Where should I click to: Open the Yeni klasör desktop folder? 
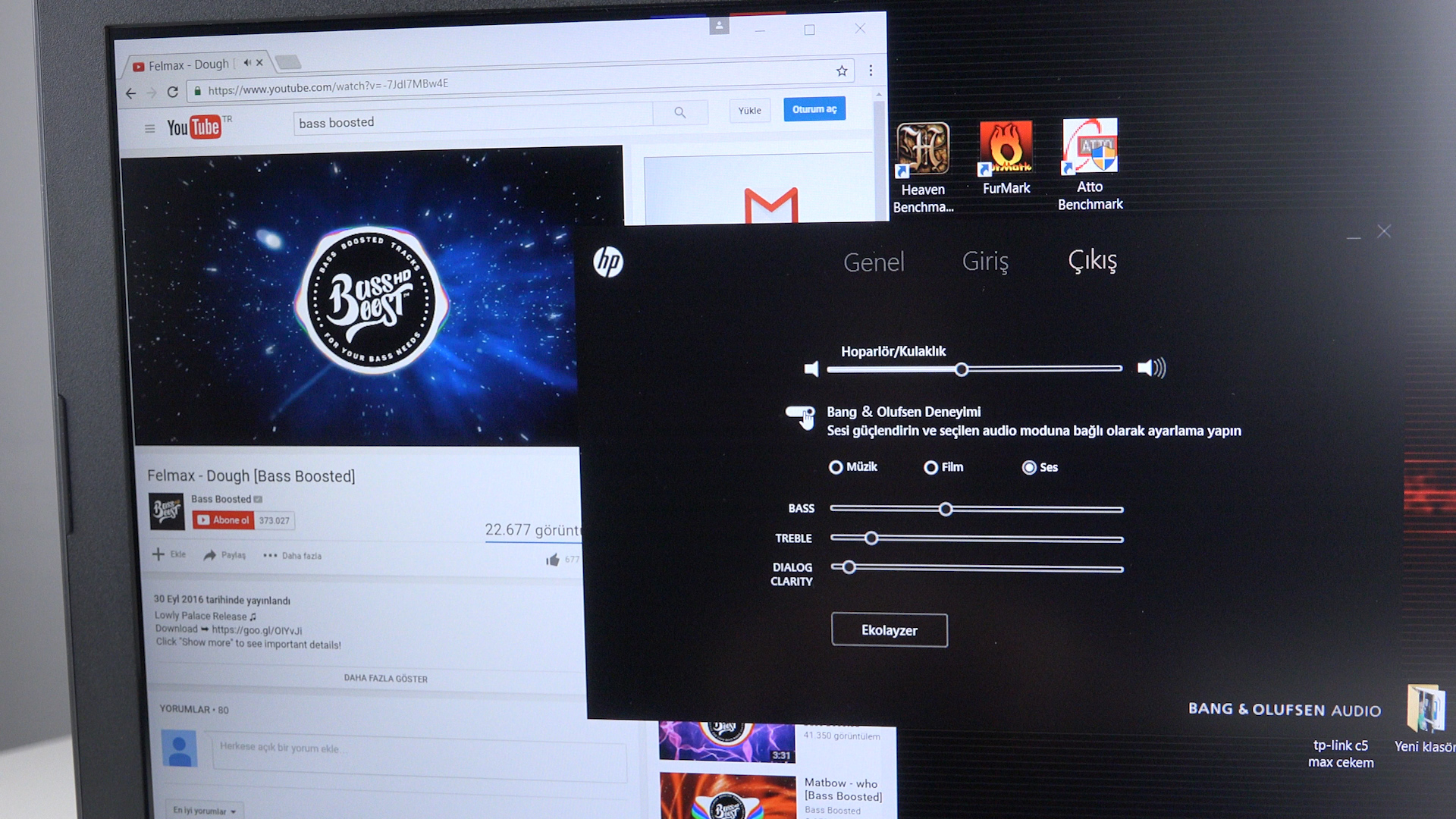1425,719
